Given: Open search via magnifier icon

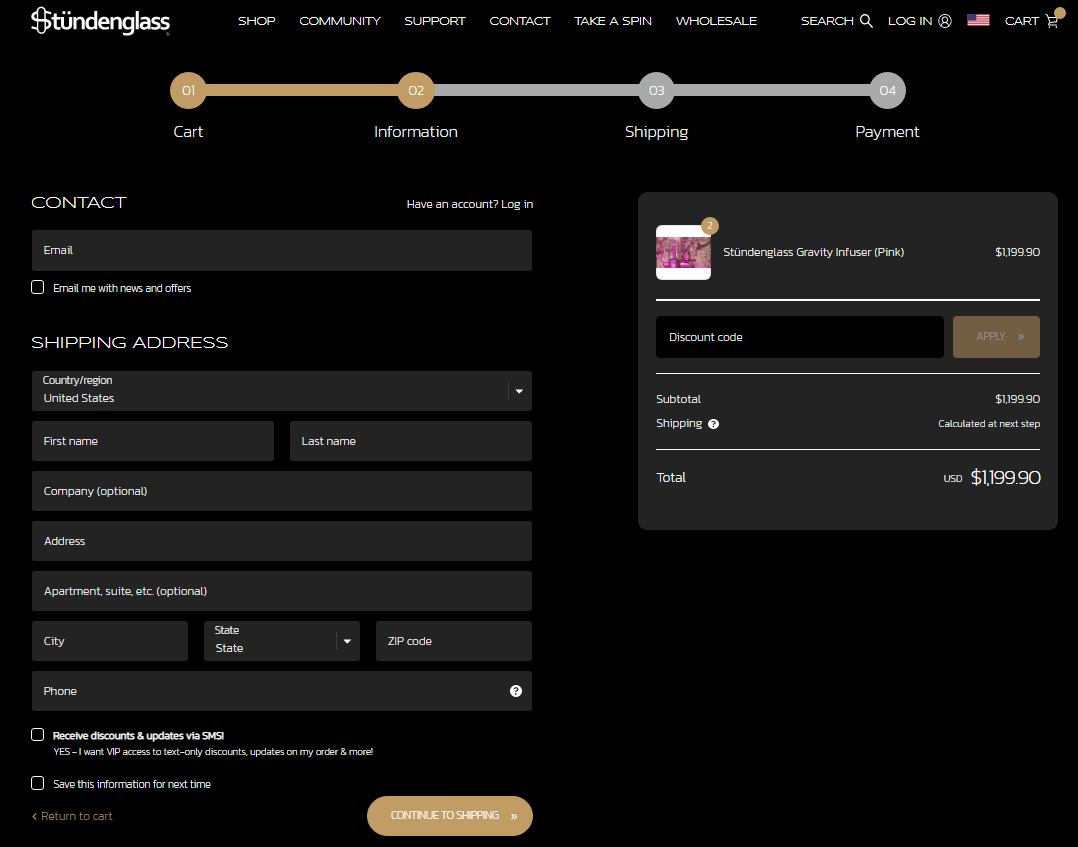Looking at the screenshot, I should coord(866,21).
